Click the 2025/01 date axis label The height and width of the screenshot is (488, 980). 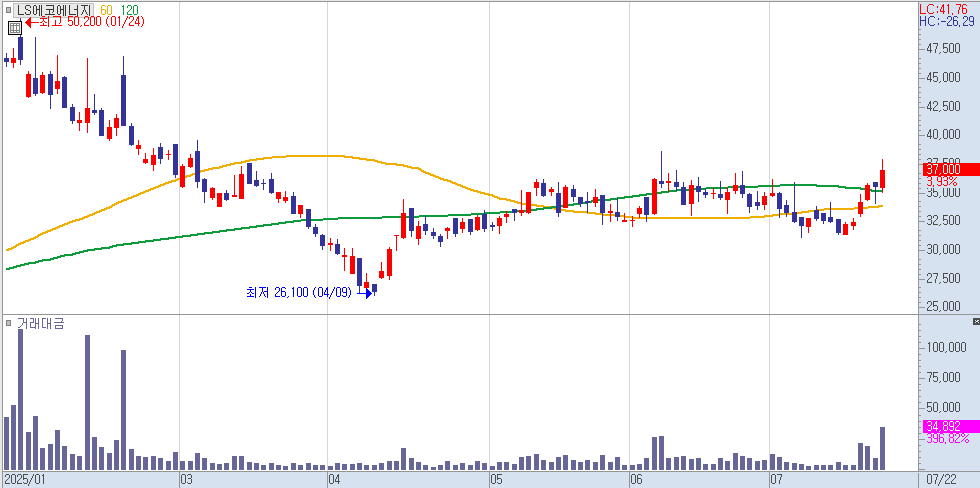25,480
